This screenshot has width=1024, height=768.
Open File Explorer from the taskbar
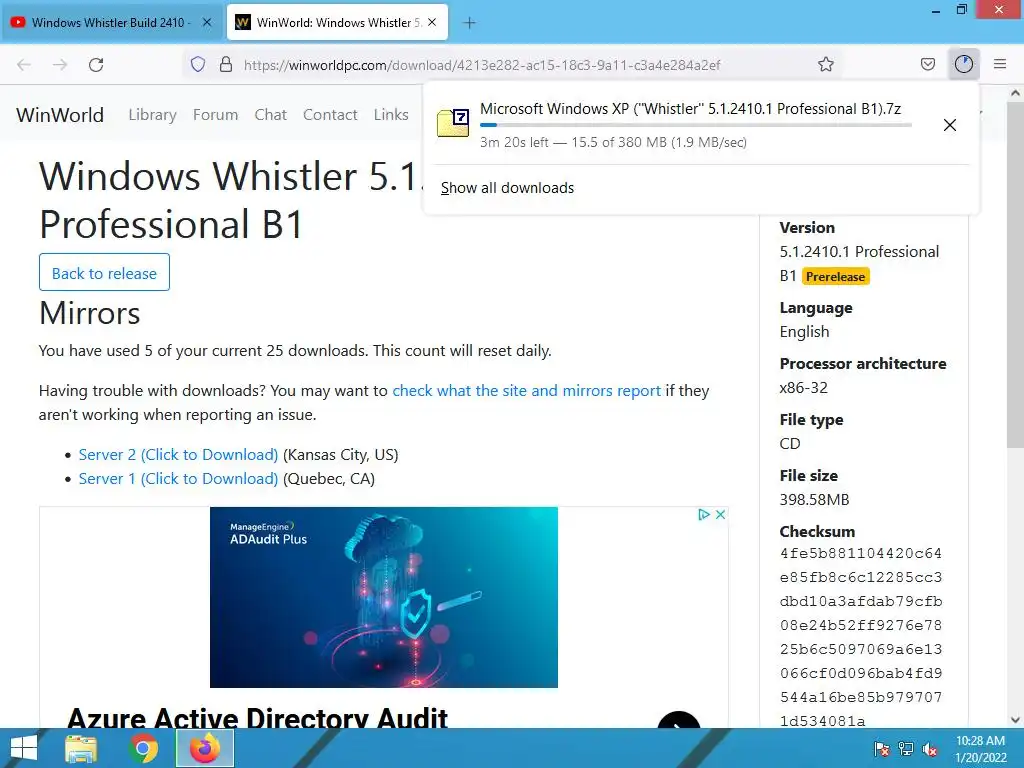pyautogui.click(x=81, y=748)
